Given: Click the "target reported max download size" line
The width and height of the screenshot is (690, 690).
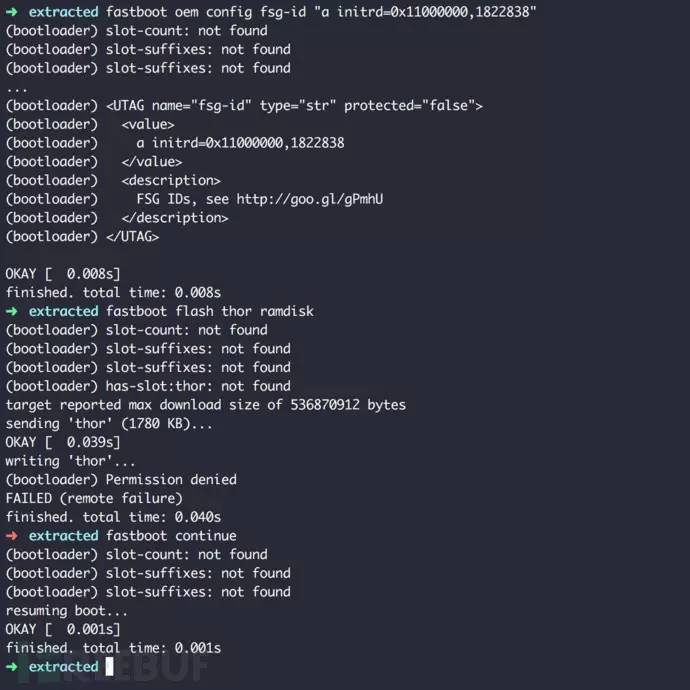Looking at the screenshot, I should point(205,405).
